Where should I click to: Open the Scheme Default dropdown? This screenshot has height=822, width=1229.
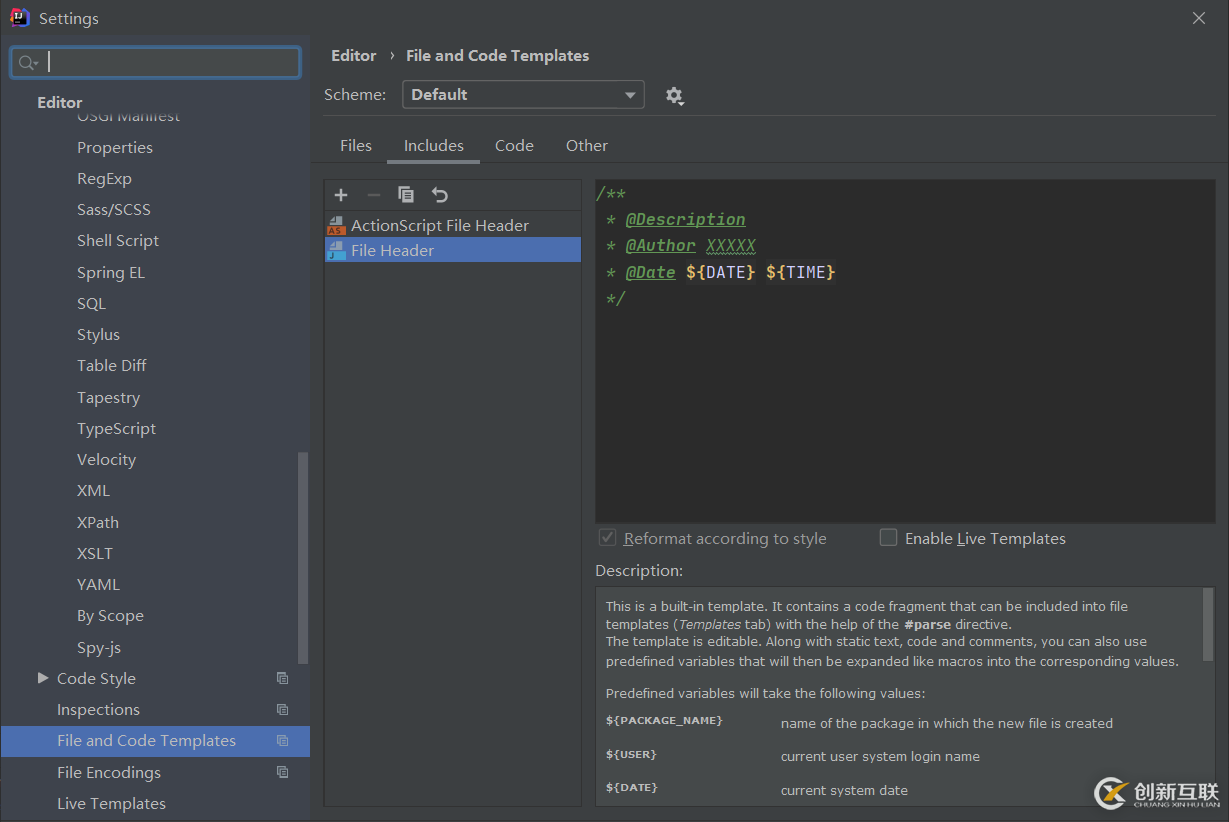(523, 95)
